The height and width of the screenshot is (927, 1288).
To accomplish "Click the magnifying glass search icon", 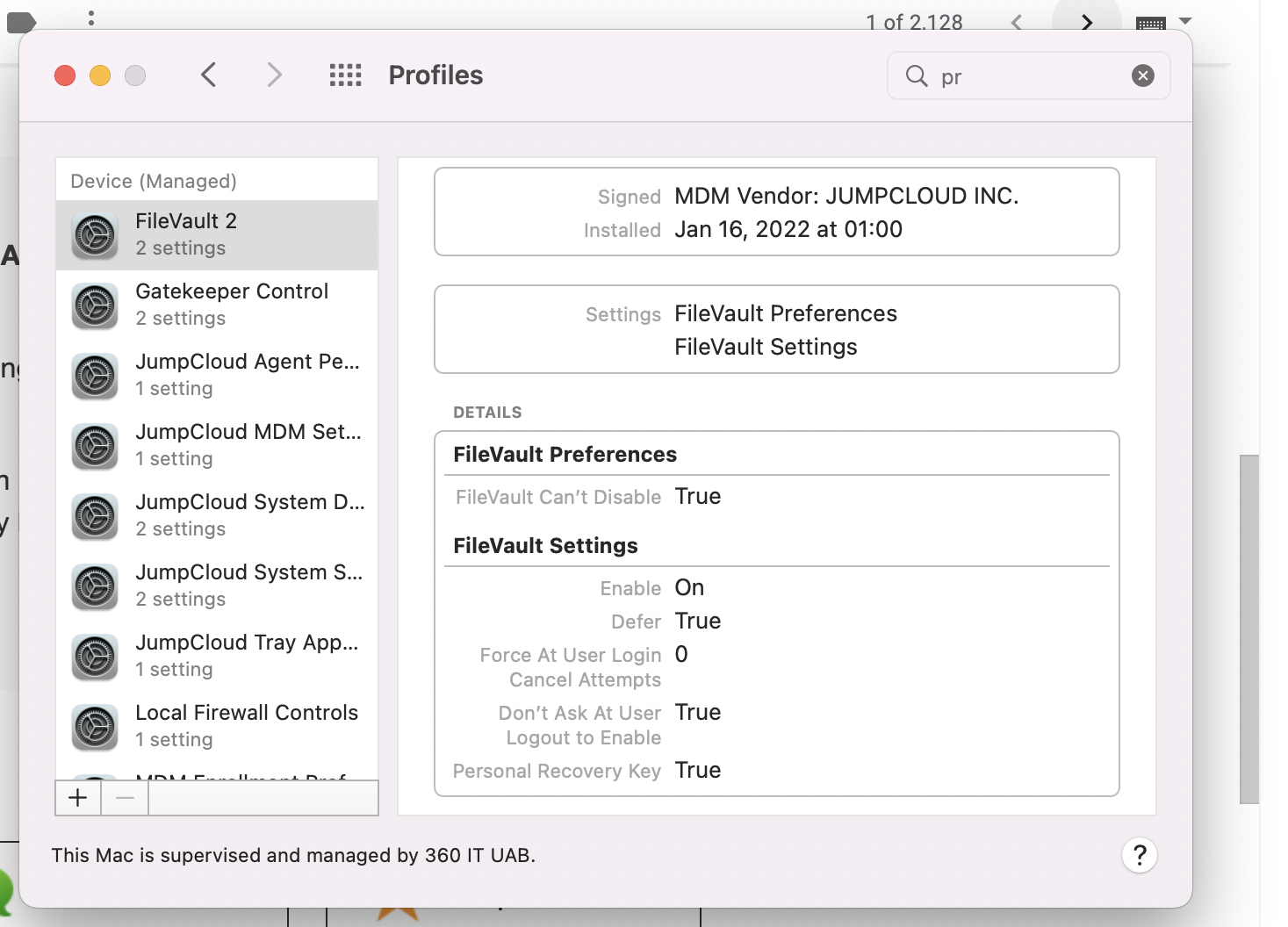I will point(917,76).
